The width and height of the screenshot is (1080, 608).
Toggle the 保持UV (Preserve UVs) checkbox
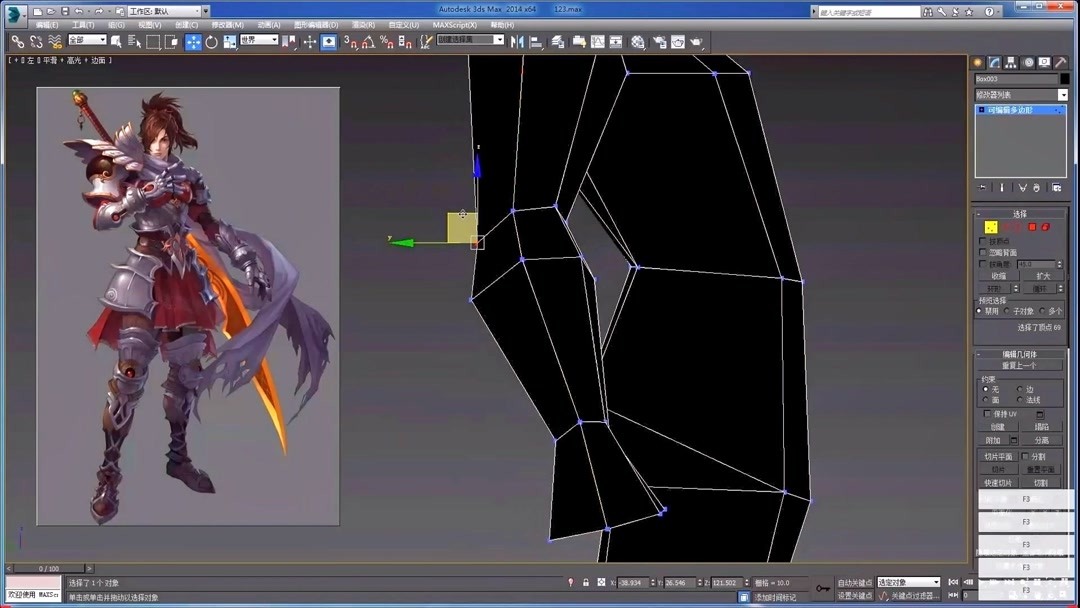click(x=986, y=413)
